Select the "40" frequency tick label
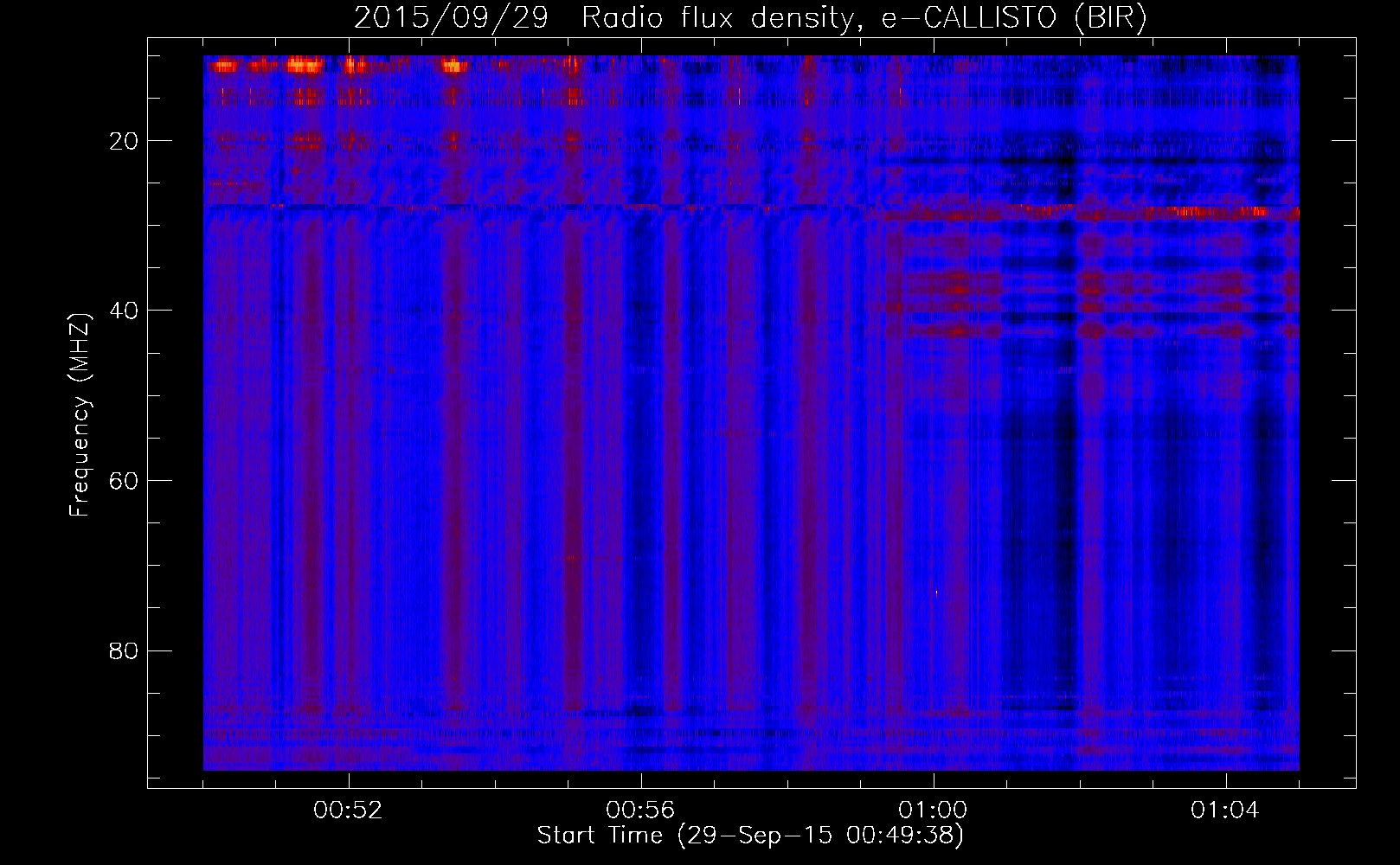The height and width of the screenshot is (865, 1400). pos(124,311)
